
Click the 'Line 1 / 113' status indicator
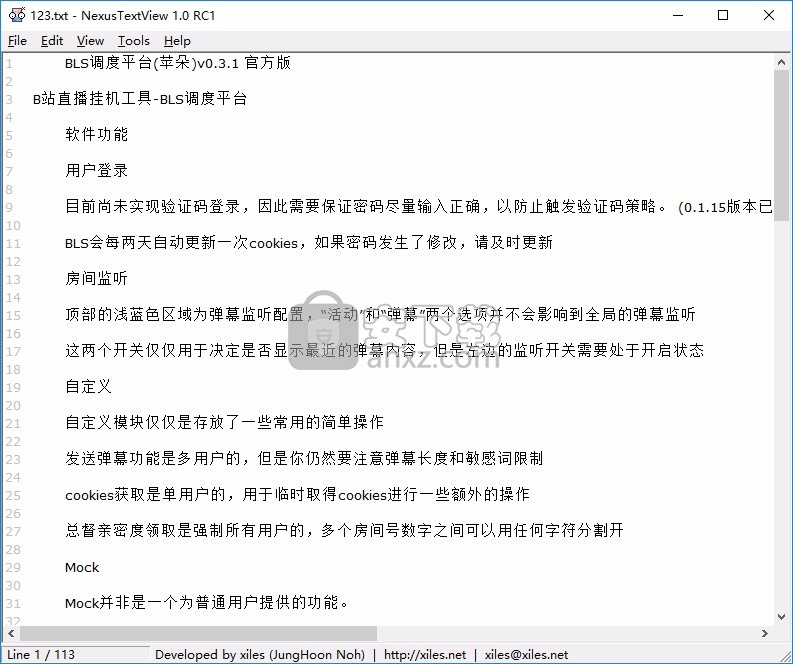(x=40, y=654)
